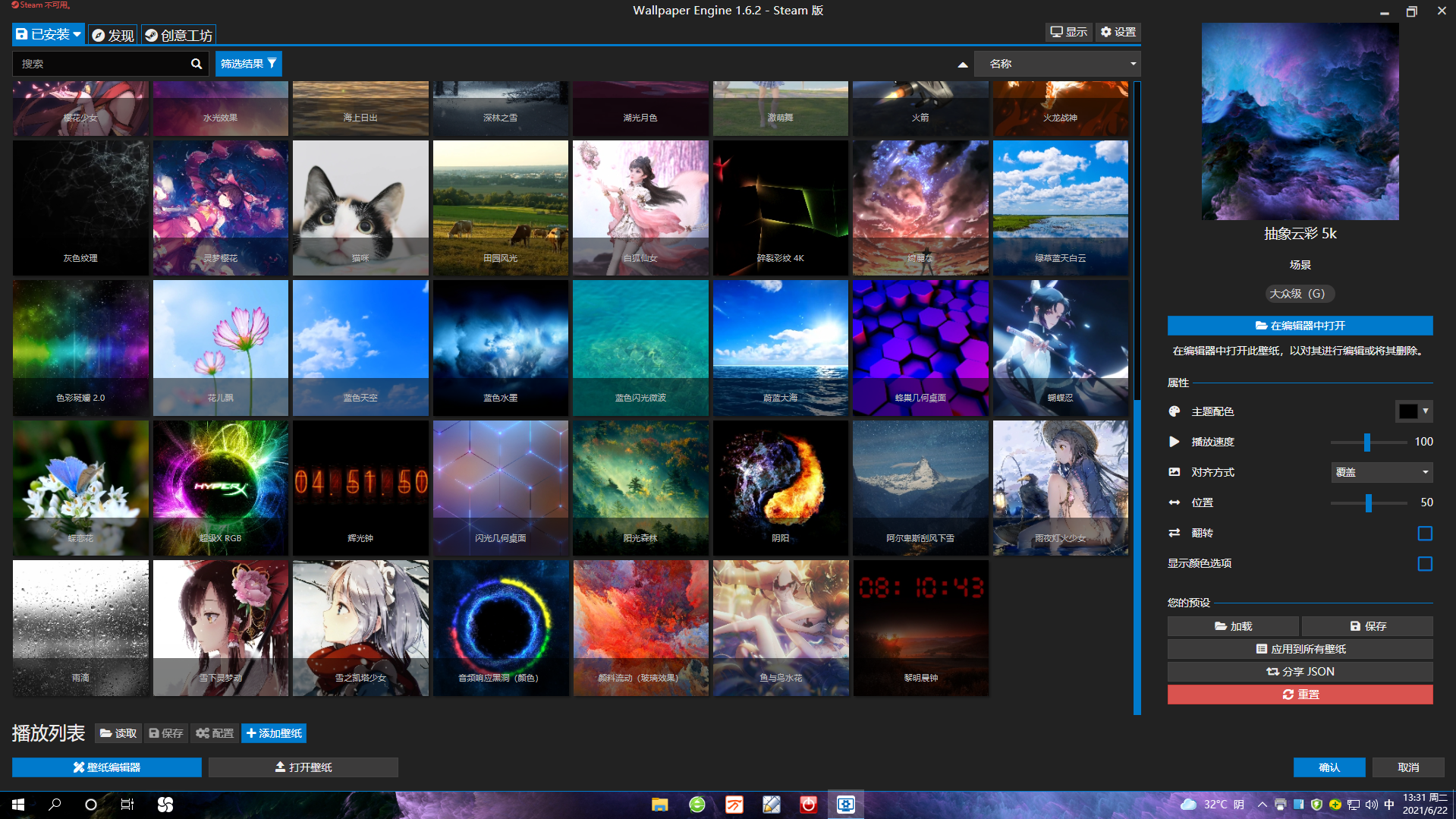Select the 碎裂彩纹 4K wallpaper
The height and width of the screenshot is (819, 1456).
pos(781,208)
